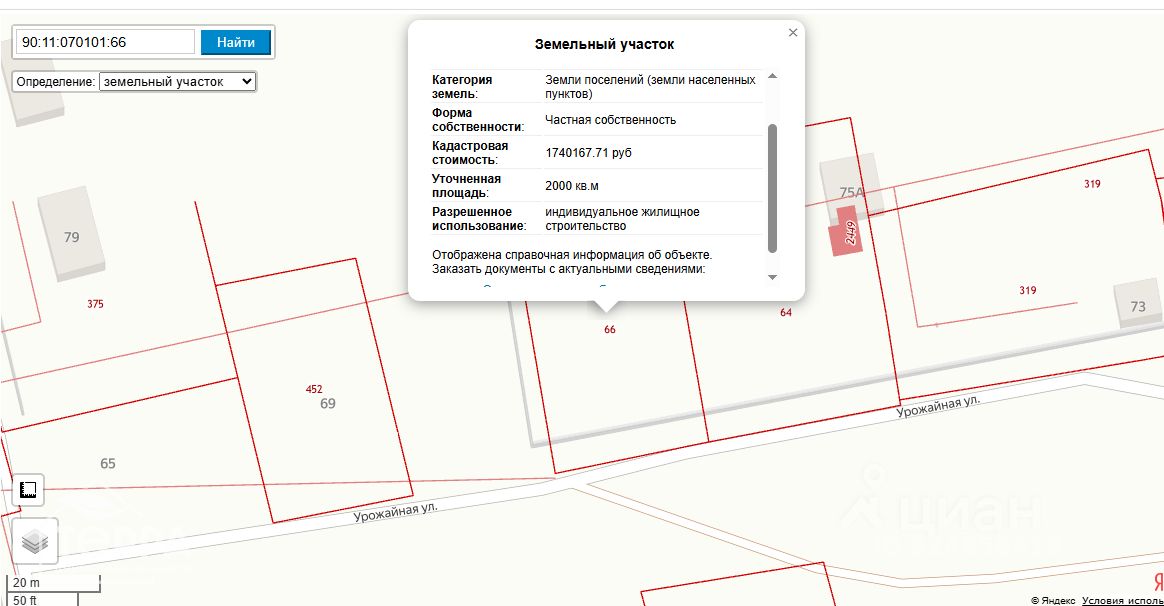The height and width of the screenshot is (606, 1164).
Task: Click the 75А building label
Action: pyautogui.click(x=851, y=192)
